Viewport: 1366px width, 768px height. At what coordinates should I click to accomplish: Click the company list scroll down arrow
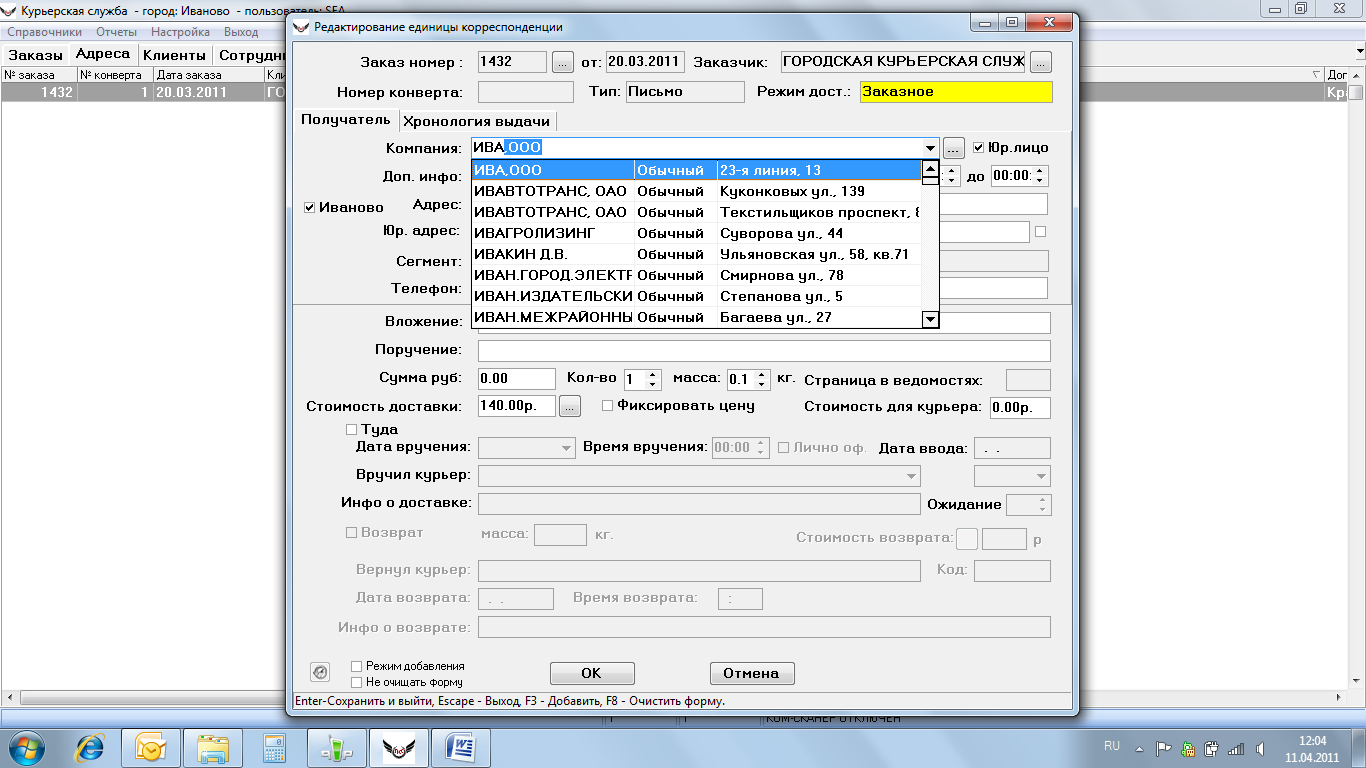(930, 319)
